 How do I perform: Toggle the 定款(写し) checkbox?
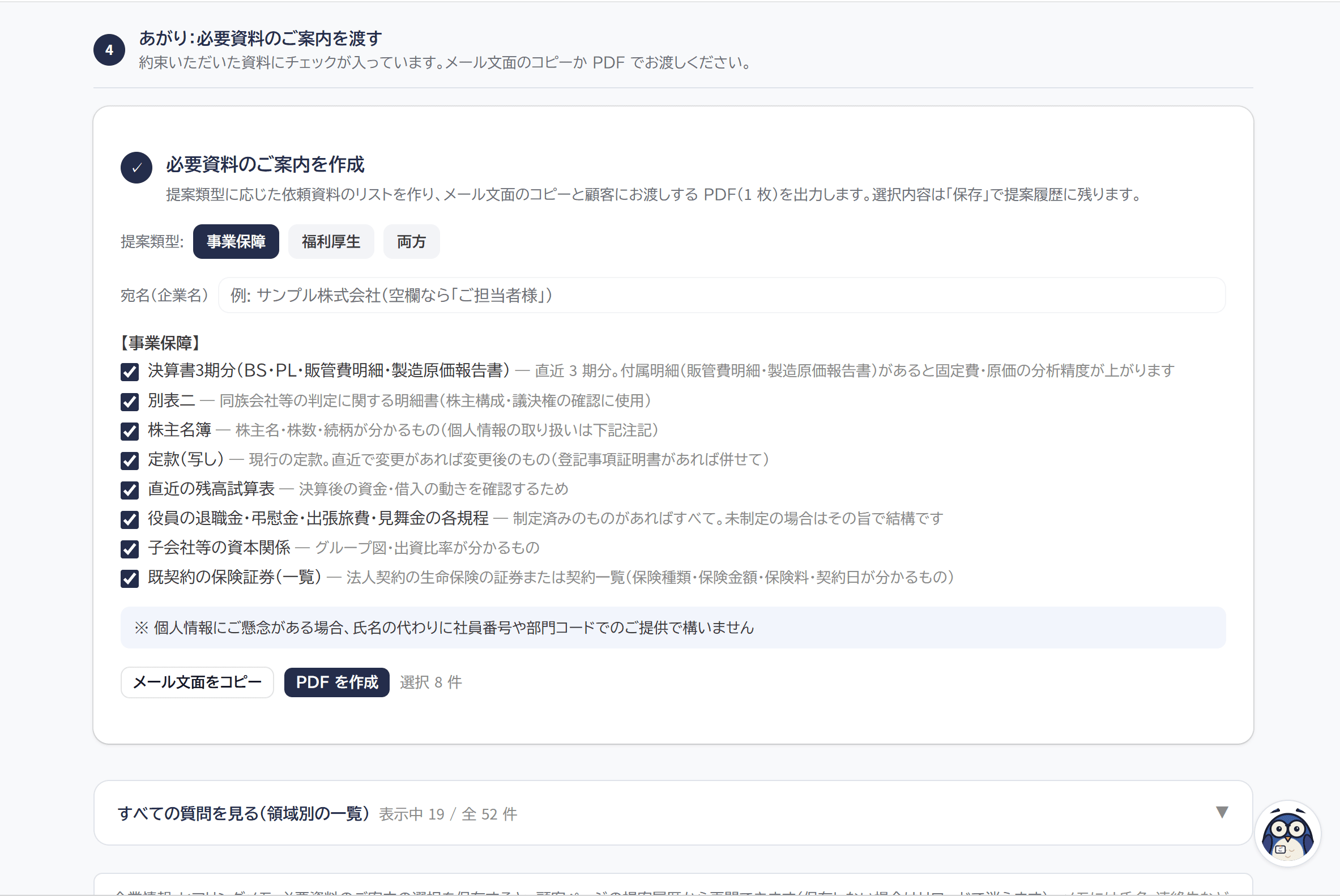point(130,460)
